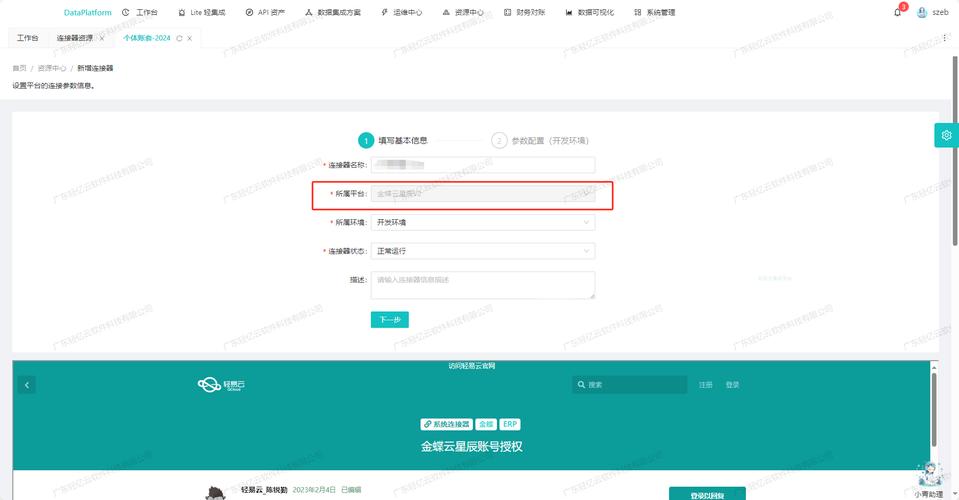This screenshot has width=959, height=500.
Task: Open the 所属平台 dropdown
Action: [x=483, y=193]
